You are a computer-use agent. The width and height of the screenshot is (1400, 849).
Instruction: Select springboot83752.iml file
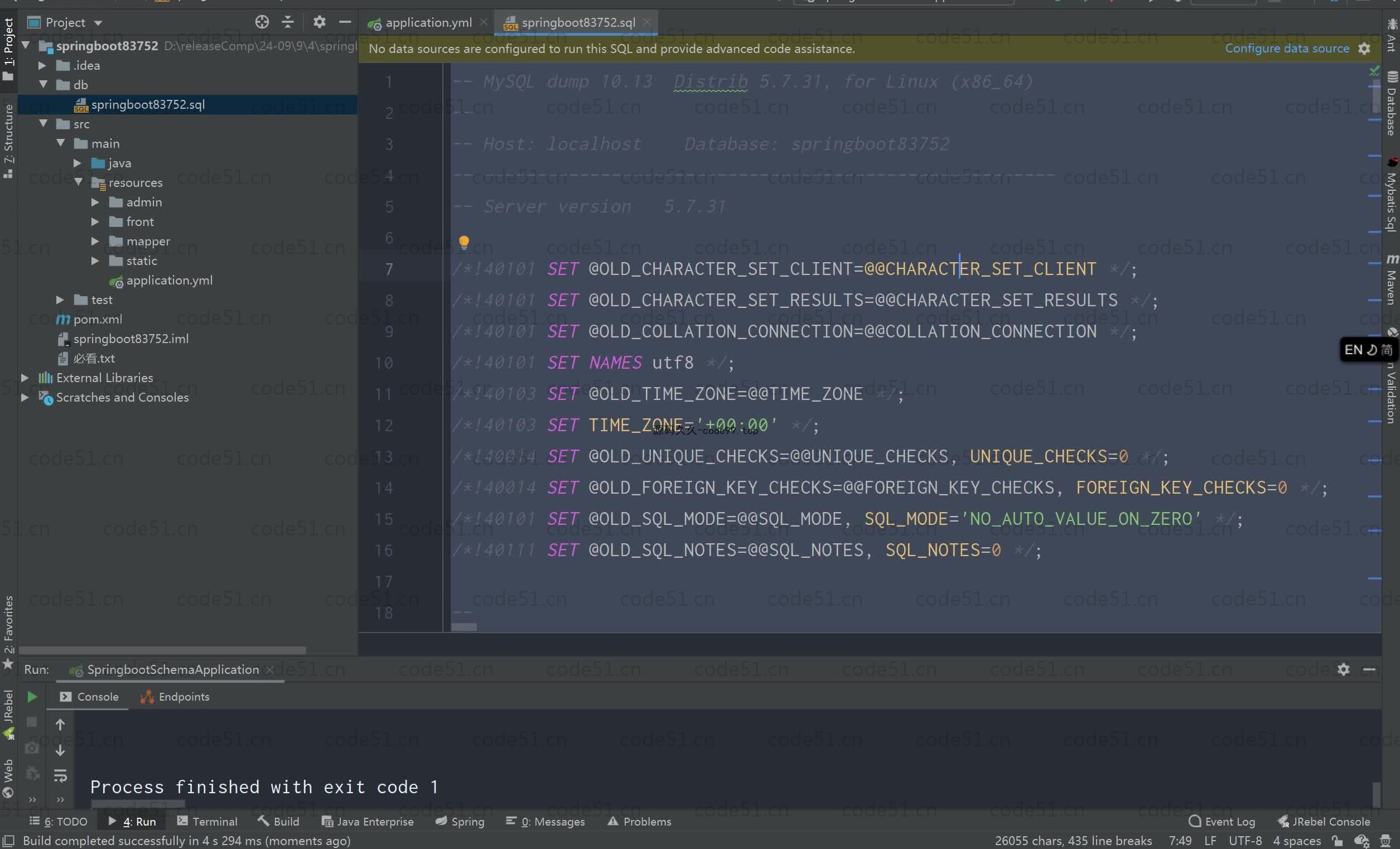131,339
